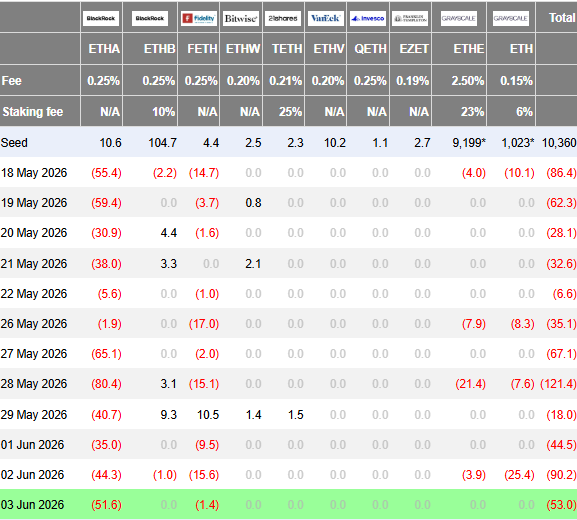Click the (86.4) total for 18 May

point(561,173)
